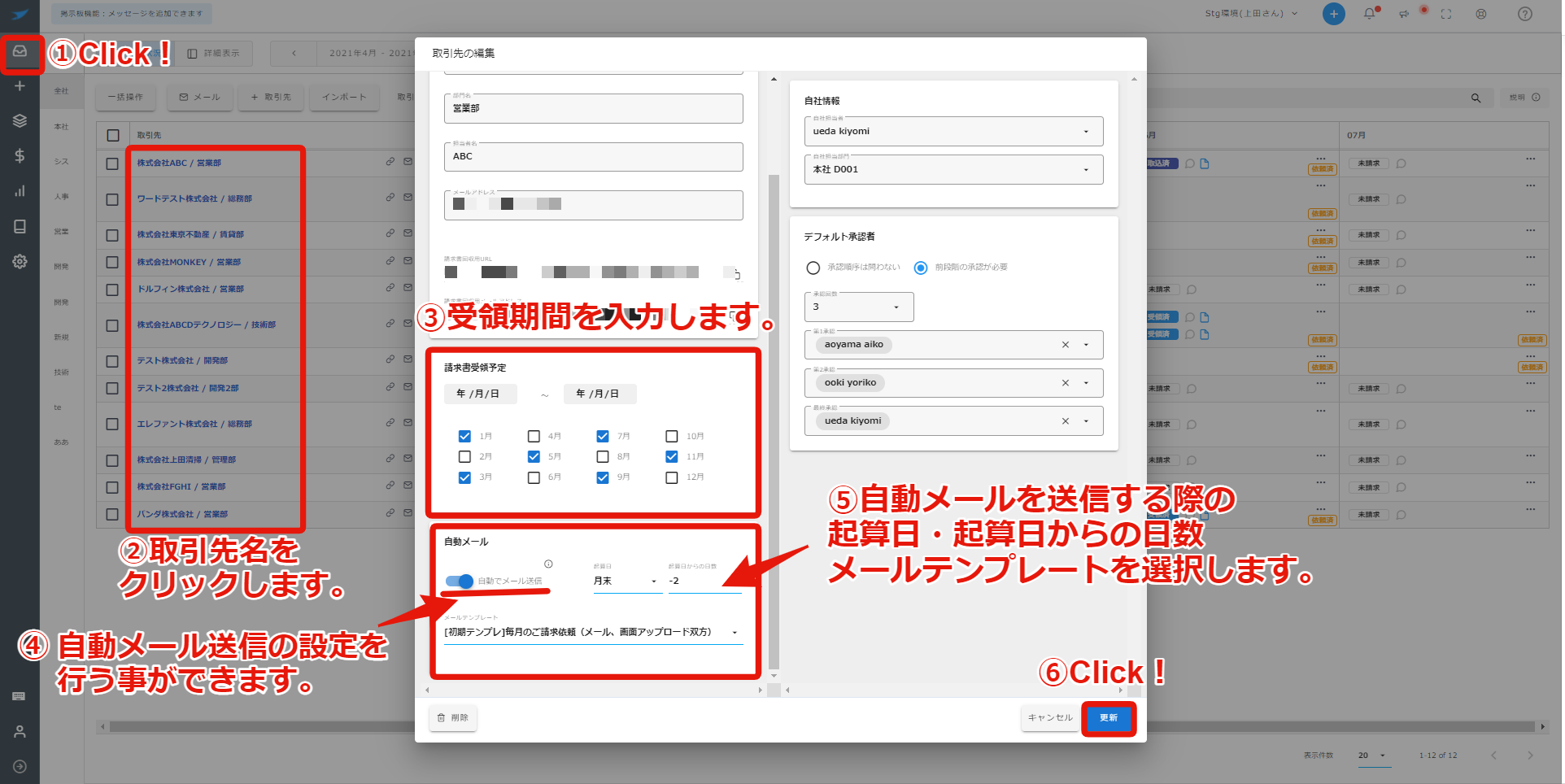The width and height of the screenshot is (1565, 784).
Task: Turn off the 自動でメール送信 switch
Action: (x=460, y=581)
